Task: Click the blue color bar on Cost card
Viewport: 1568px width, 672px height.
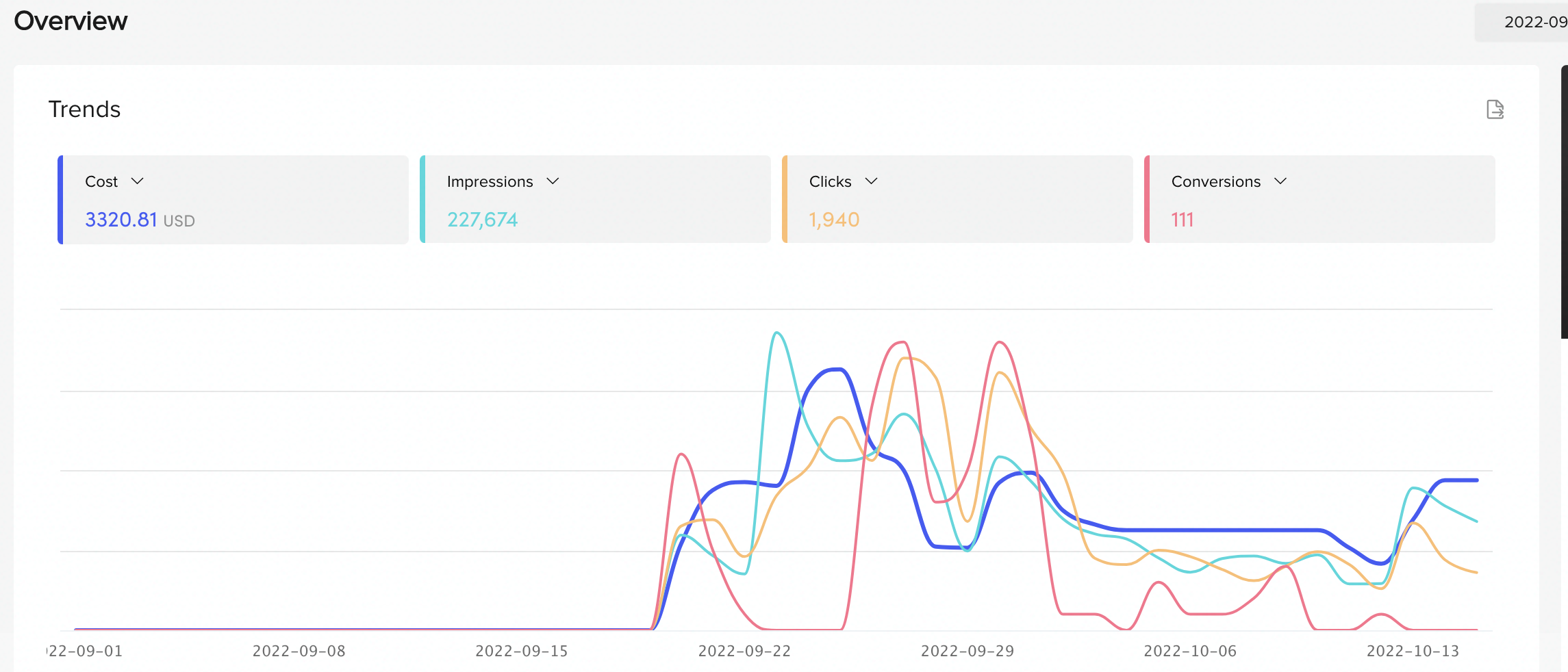Action: 60,199
